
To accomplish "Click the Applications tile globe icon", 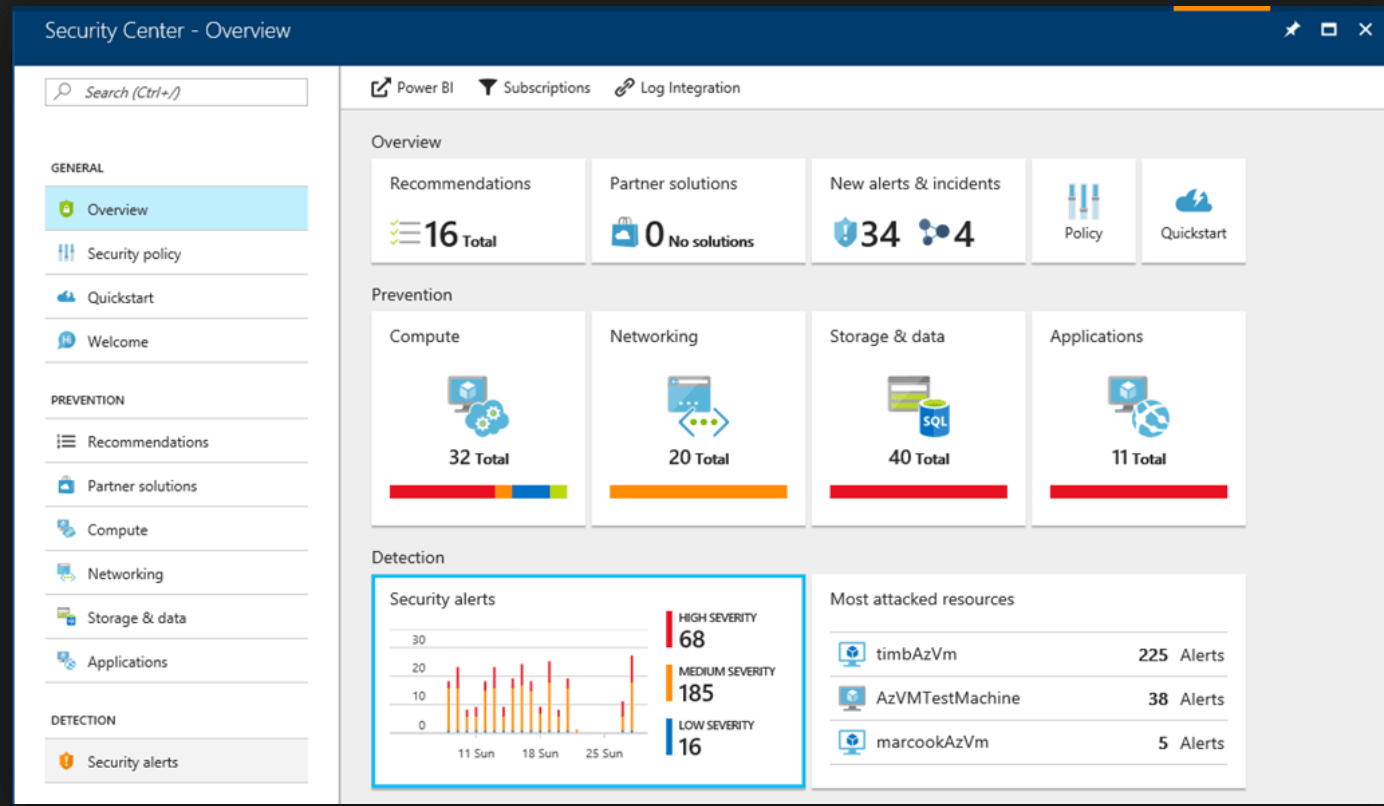I will click(x=1138, y=405).
